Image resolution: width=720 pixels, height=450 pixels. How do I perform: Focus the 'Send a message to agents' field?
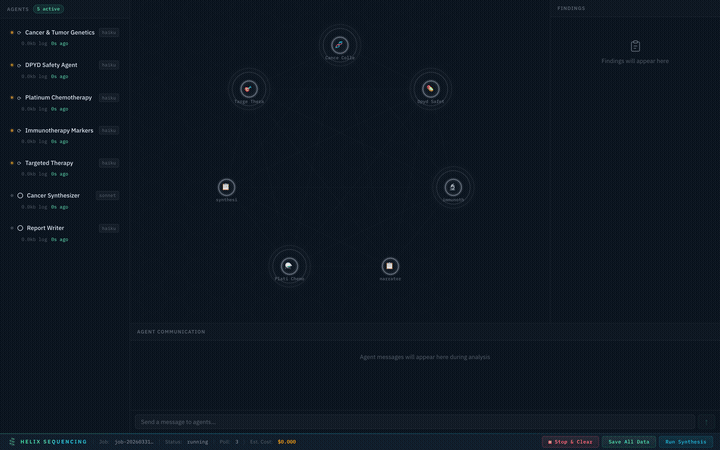(415, 422)
